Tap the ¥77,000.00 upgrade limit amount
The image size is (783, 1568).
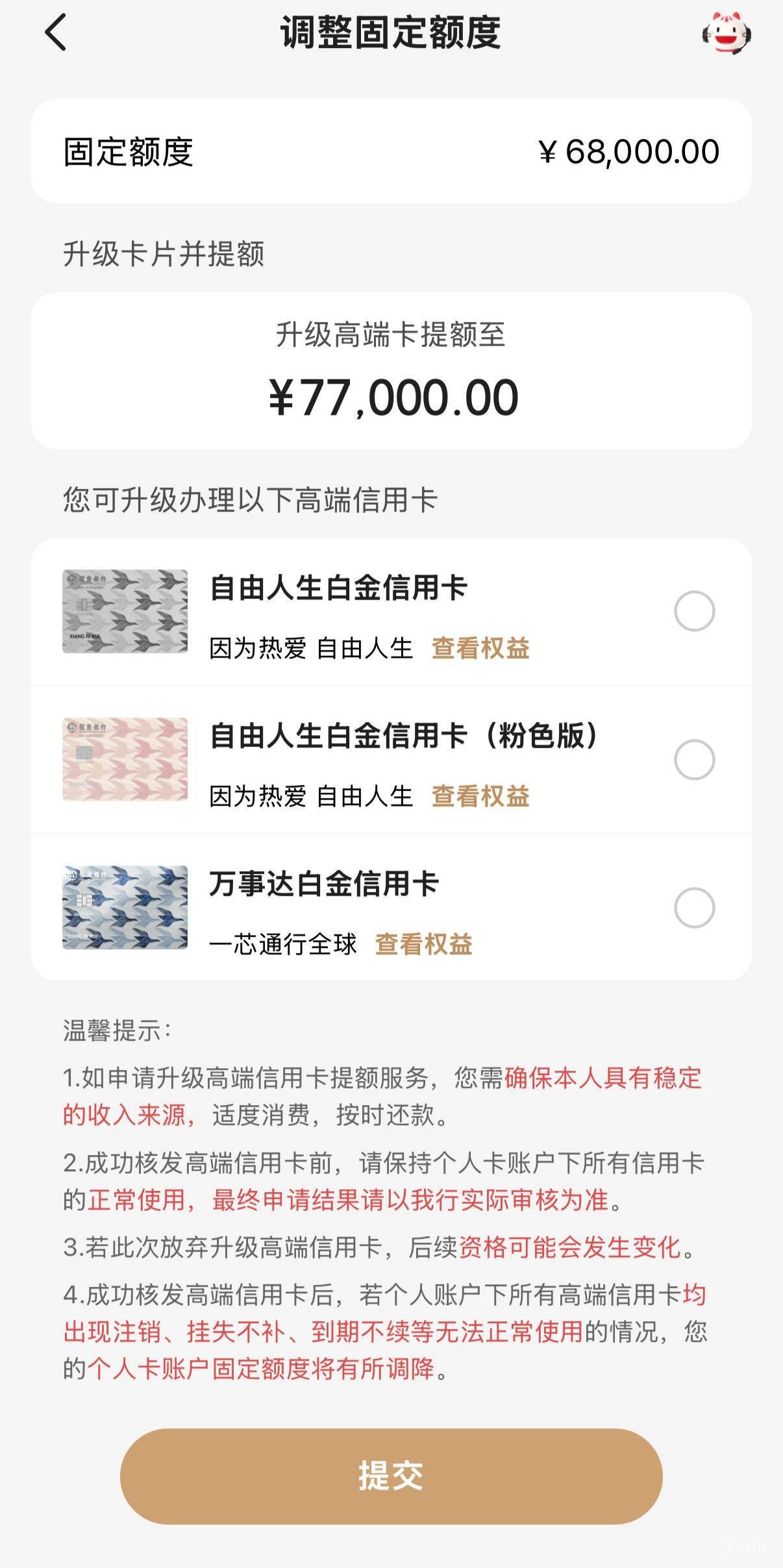coord(393,397)
